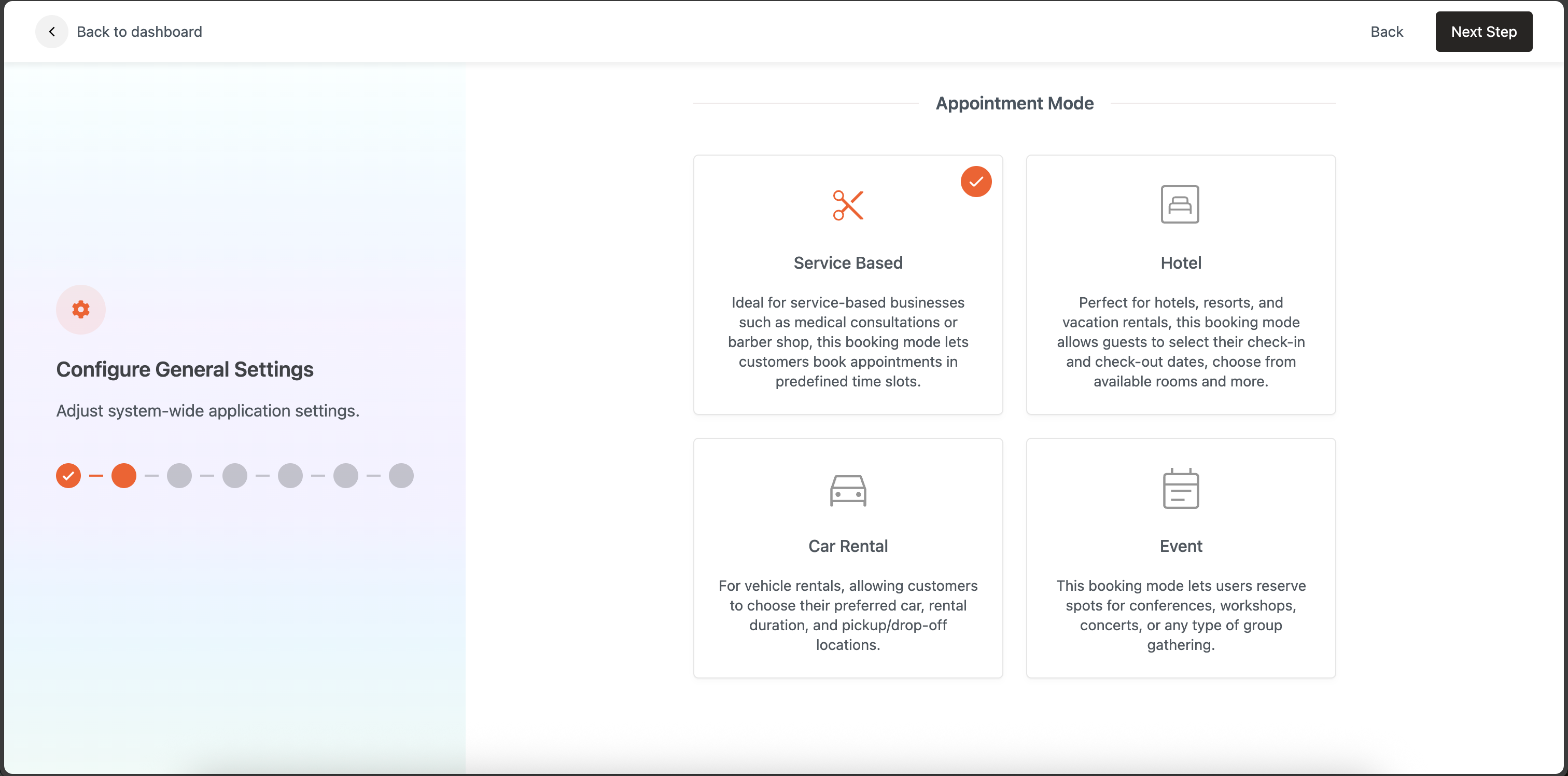1568x776 pixels.
Task: Click the completed first step checkmark
Action: 68,476
